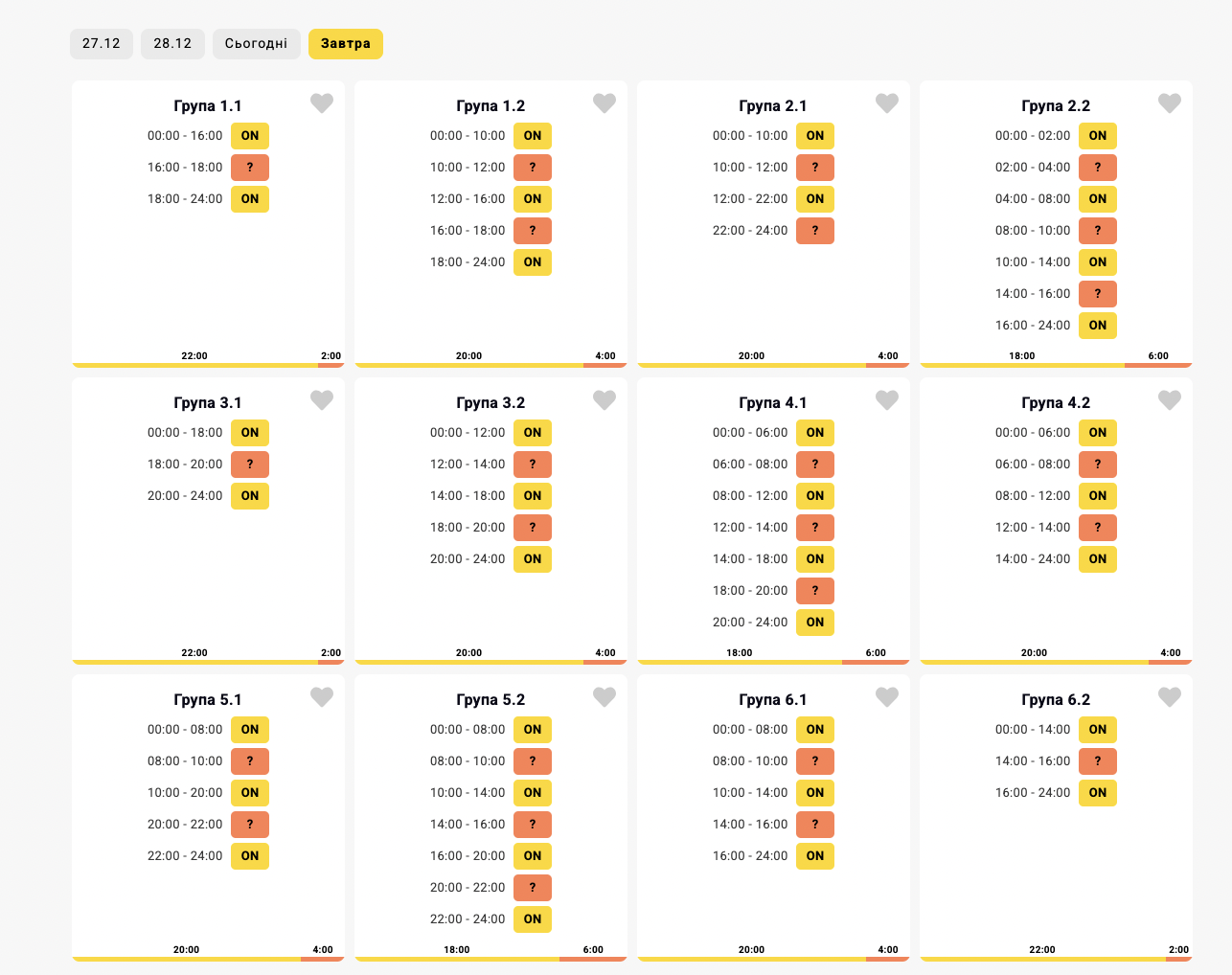Click the 20:00 - 22:00 row in Група 5.1

pos(185,825)
